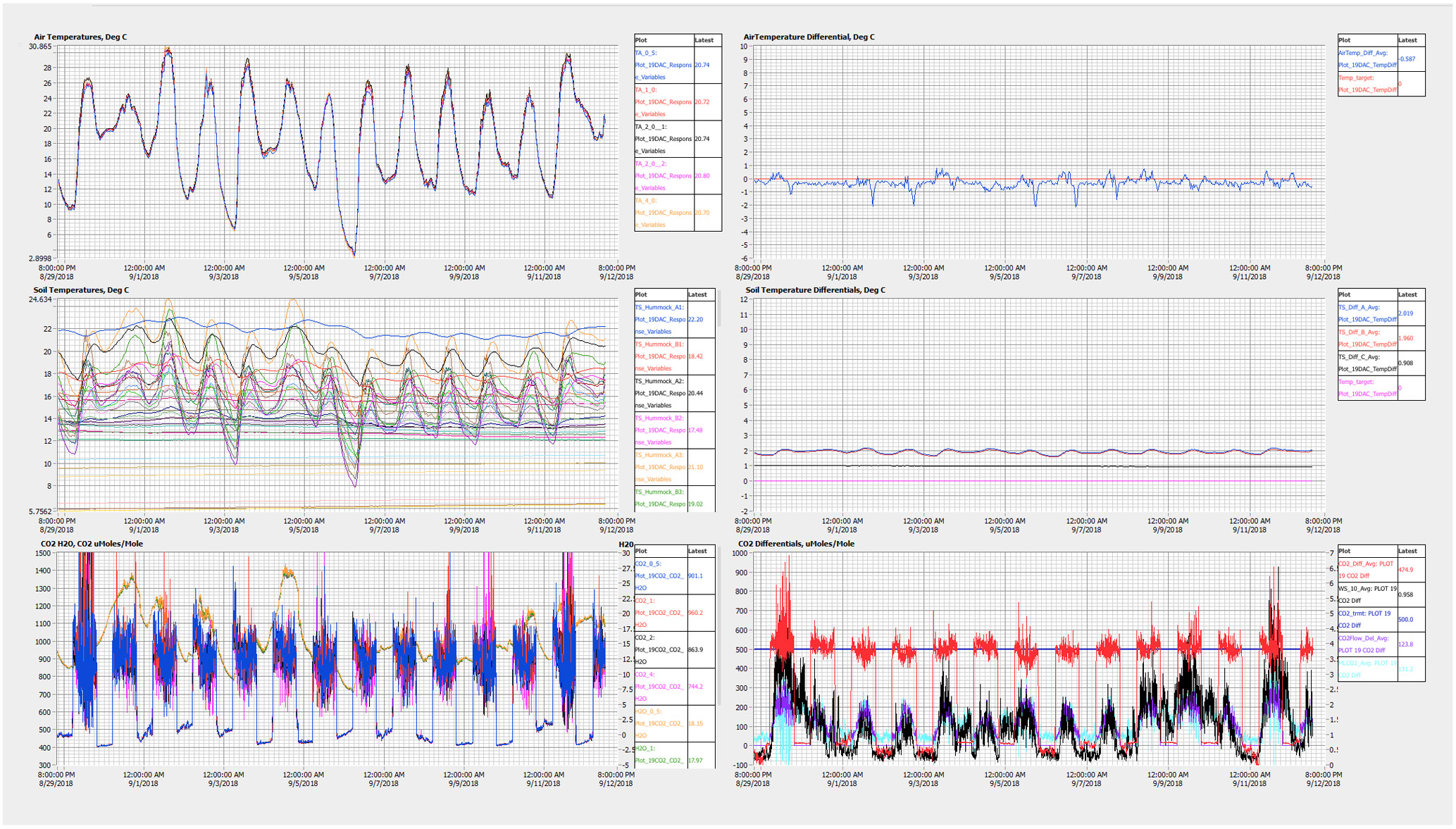Select TS_Hummock_B3 green legend entry

point(660,498)
